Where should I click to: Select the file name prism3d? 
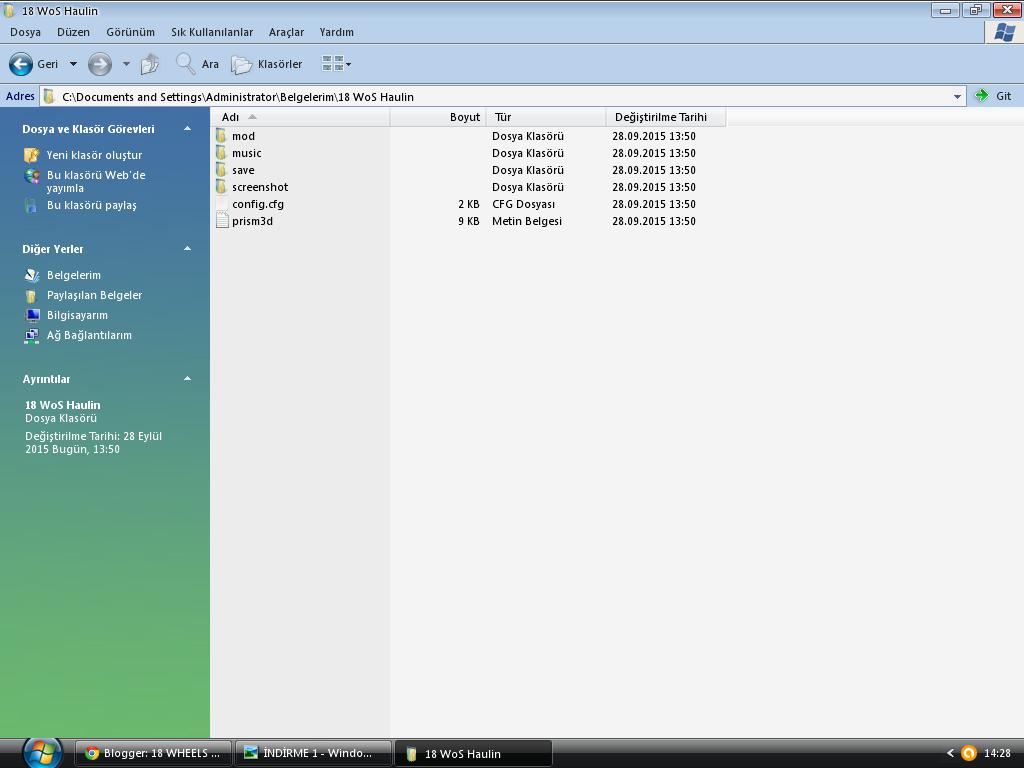pos(252,221)
